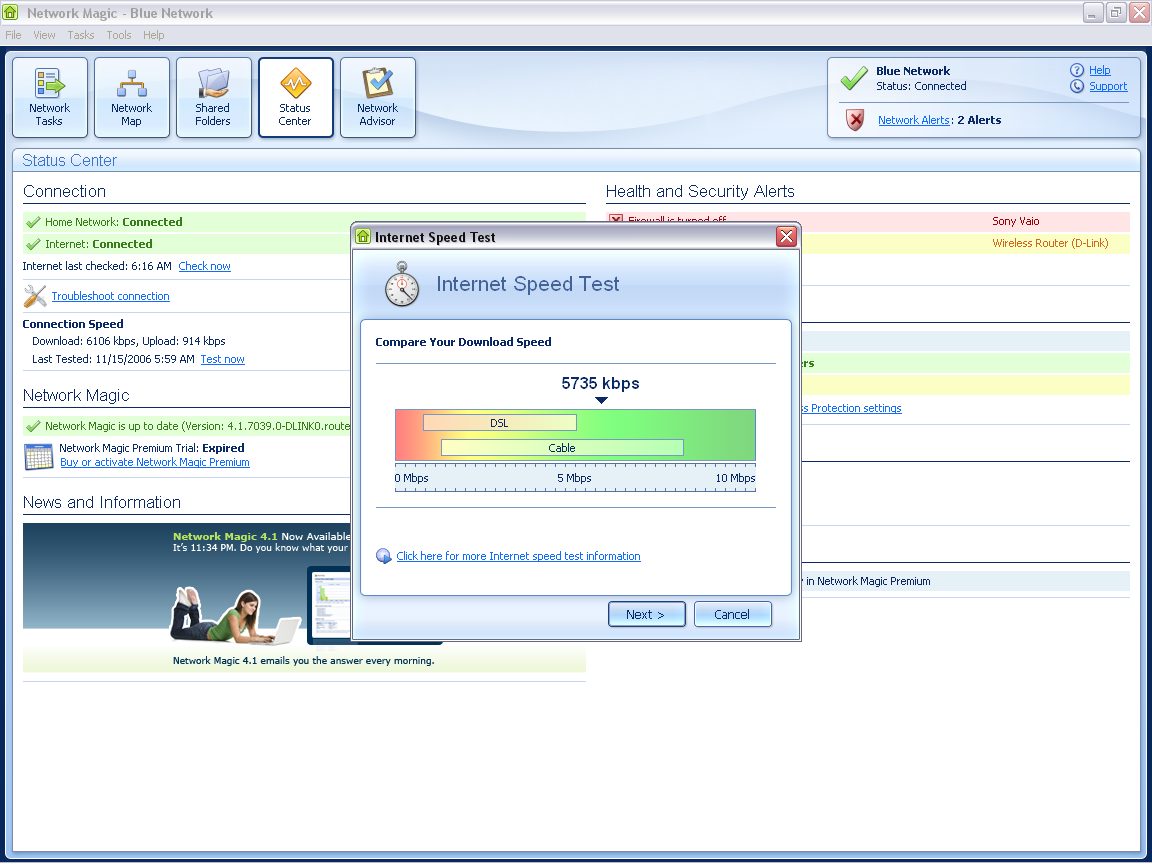Click the red X icon beside the firewall alert
This screenshot has height=864, width=1152.
pyautogui.click(x=616, y=220)
